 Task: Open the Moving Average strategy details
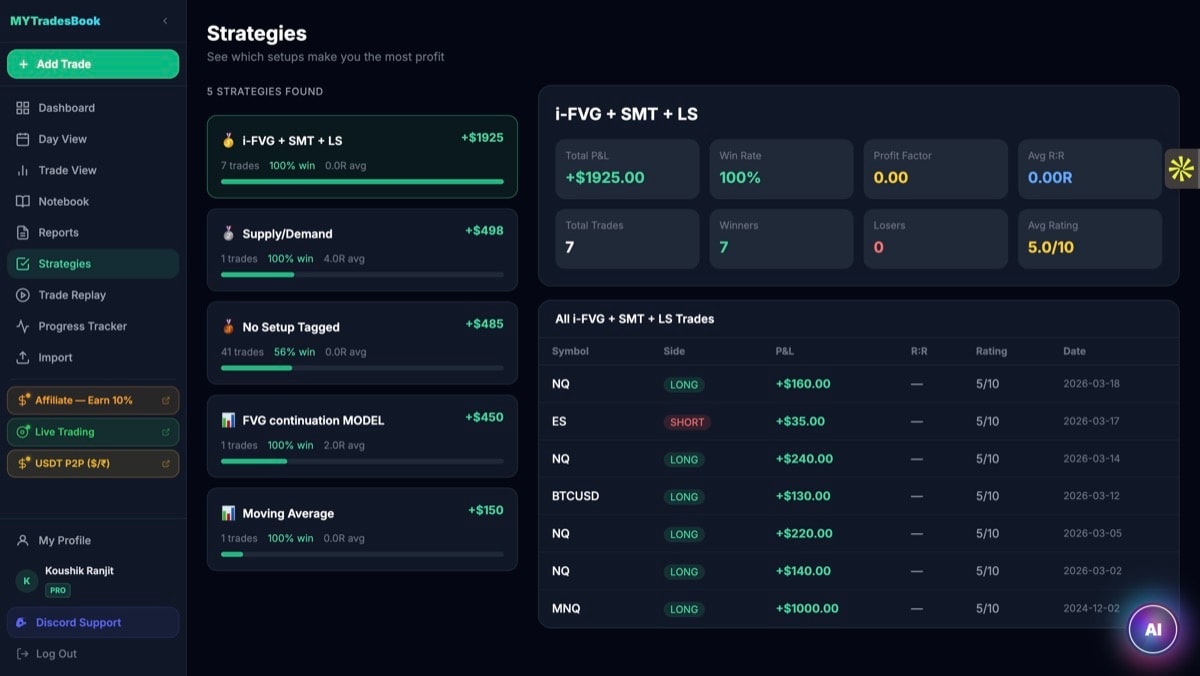pos(362,527)
